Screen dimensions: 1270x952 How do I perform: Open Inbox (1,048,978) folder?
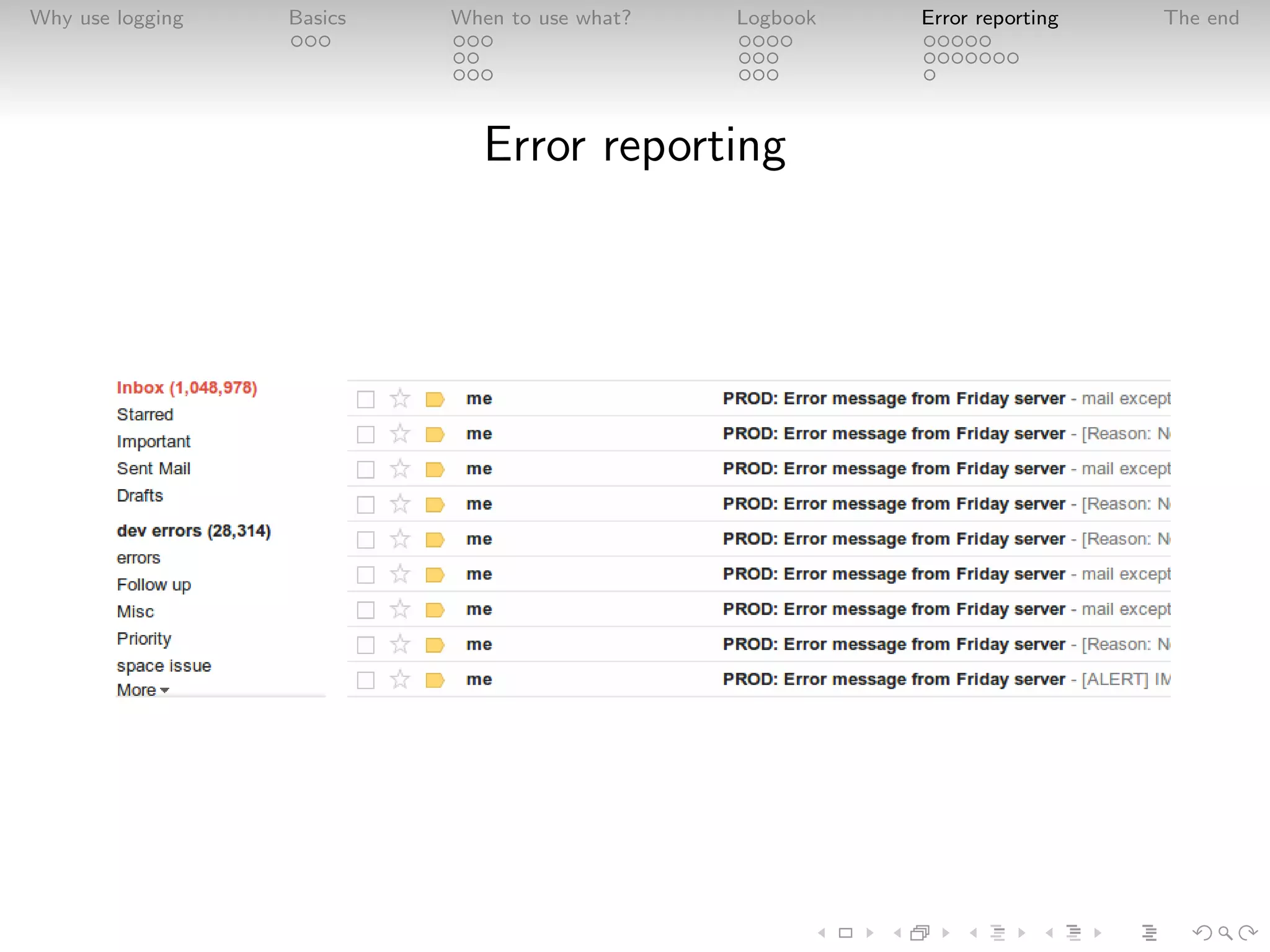pos(187,388)
